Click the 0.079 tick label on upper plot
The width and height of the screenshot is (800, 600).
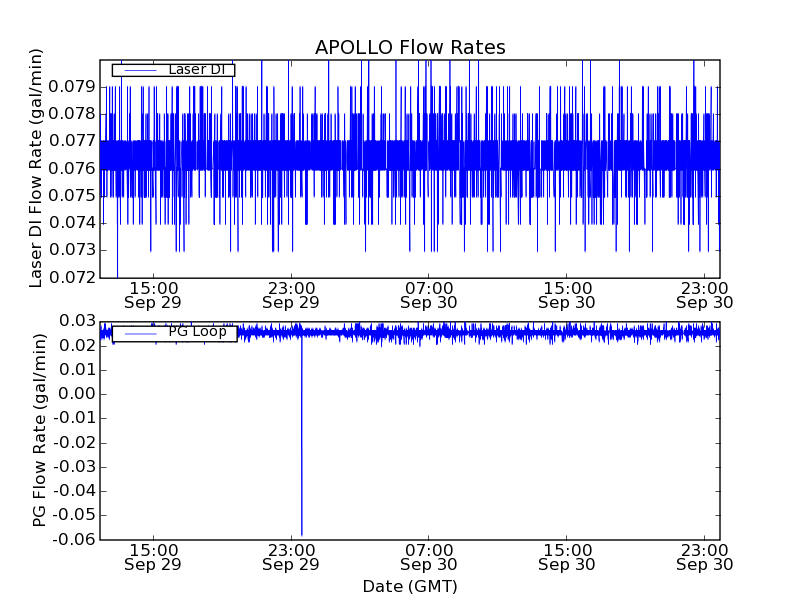click(73, 87)
